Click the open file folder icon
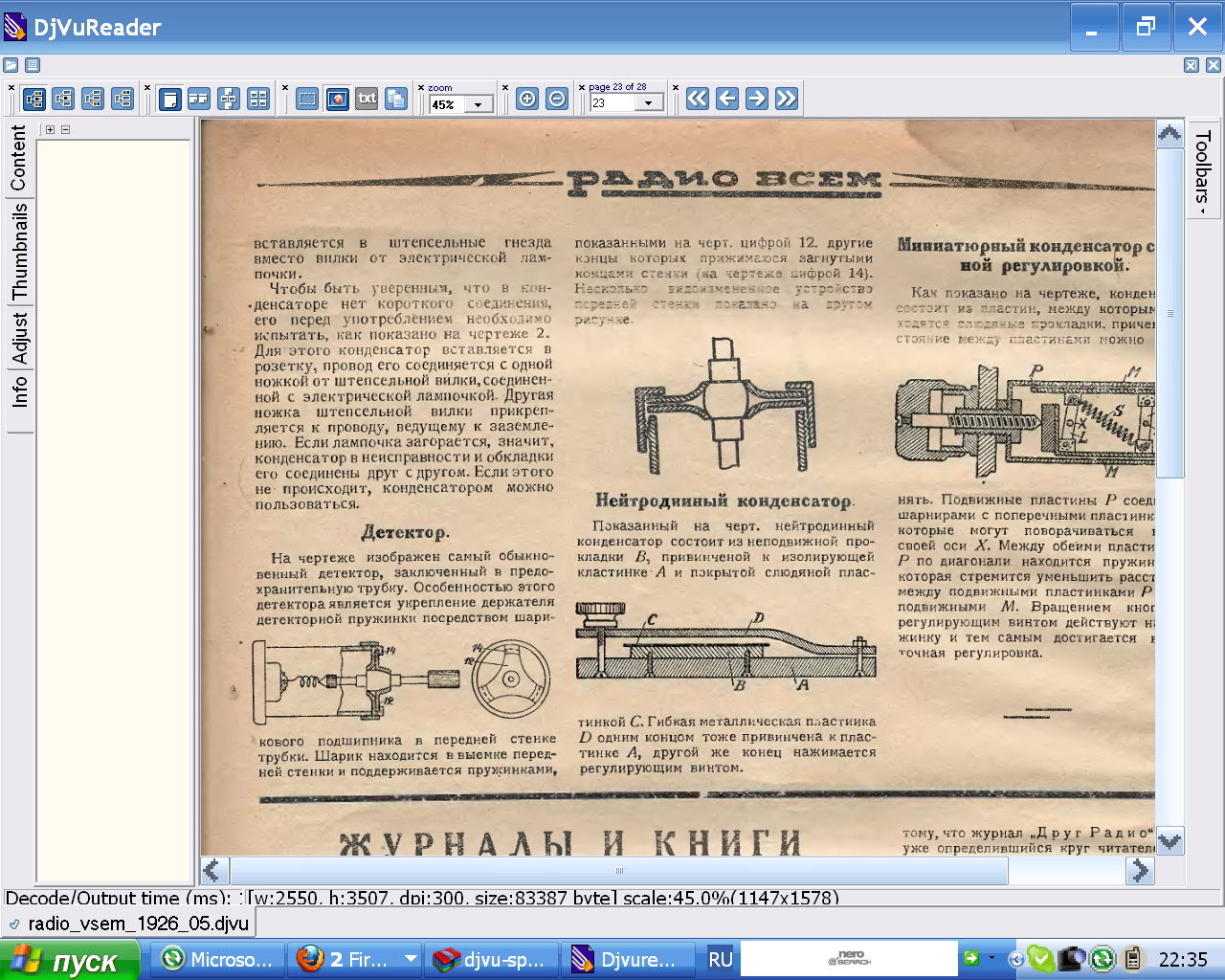This screenshot has width=1225, height=980. (x=11, y=65)
